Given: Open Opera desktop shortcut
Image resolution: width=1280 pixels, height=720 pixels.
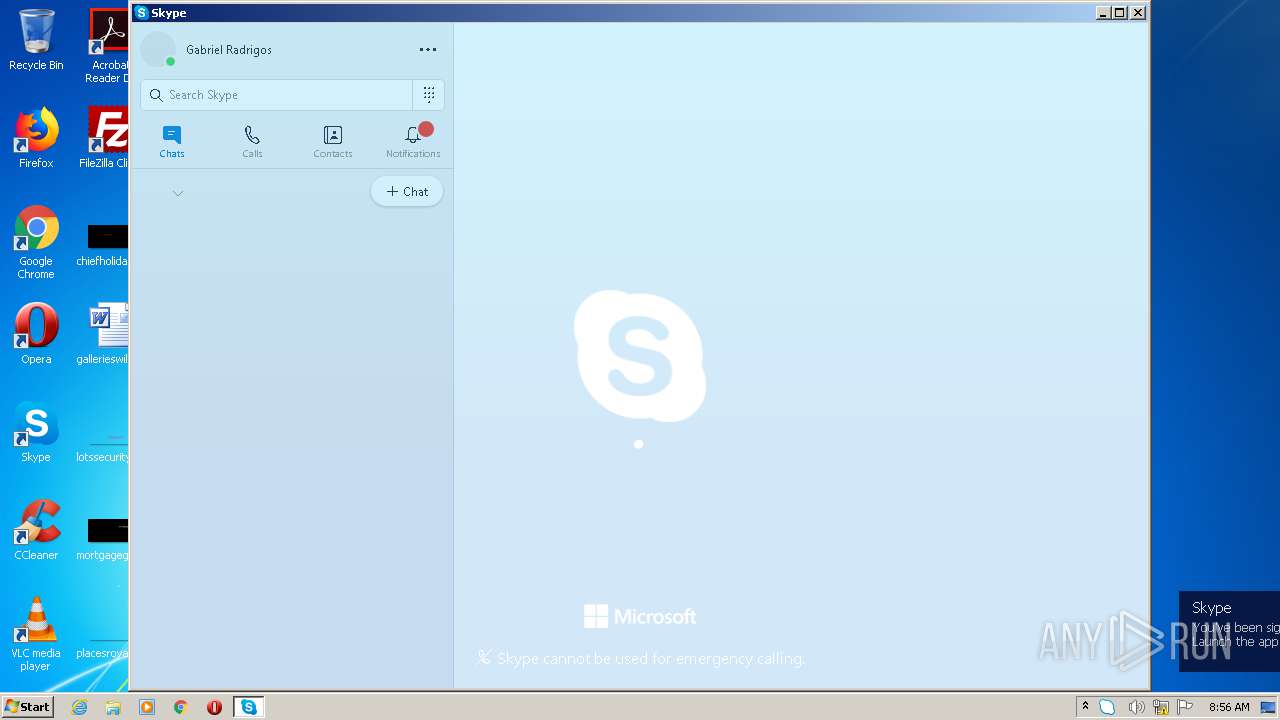Looking at the screenshot, I should pyautogui.click(x=36, y=335).
